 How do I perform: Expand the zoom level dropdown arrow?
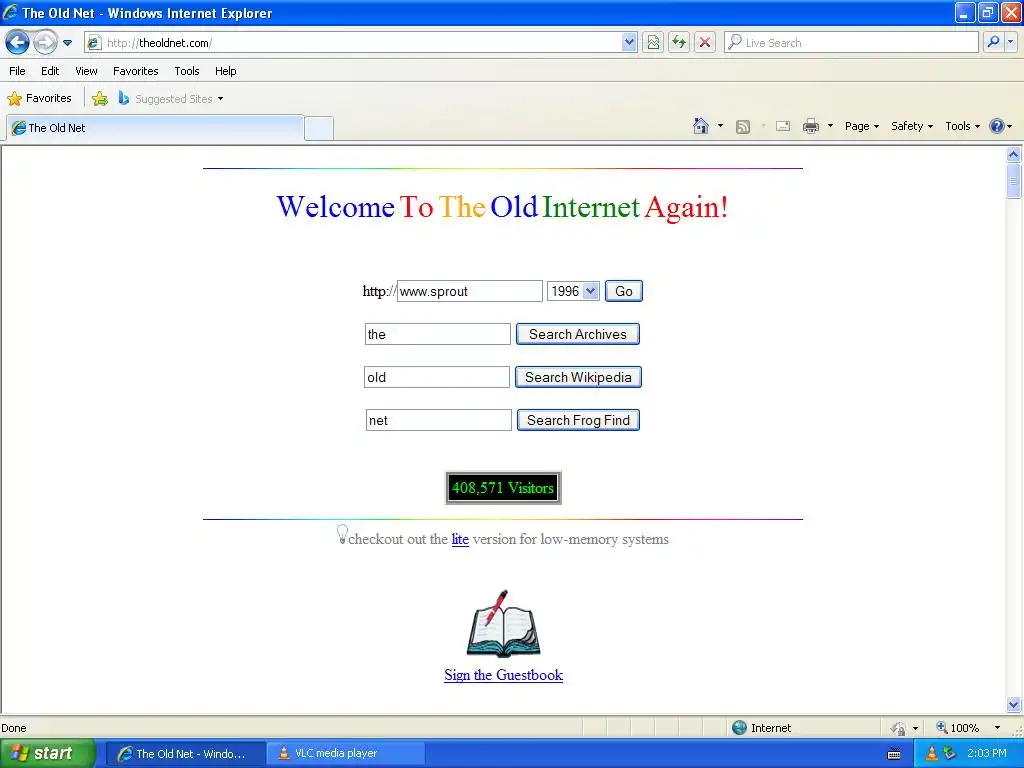pos(997,728)
